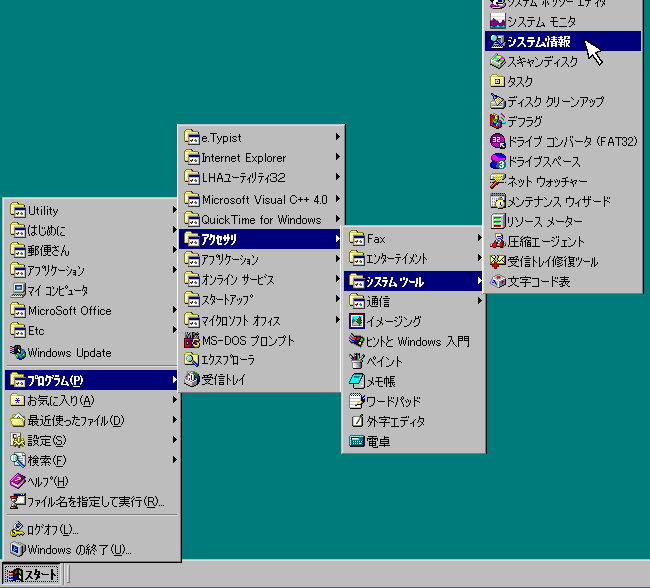Click the メモ帳 icon
Image resolution: width=650 pixels, height=588 pixels.
357,381
